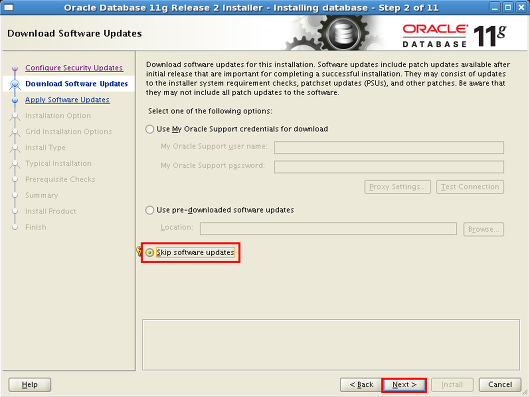Click Finish step text
This screenshot has height=397, width=530.
click(x=36, y=227)
